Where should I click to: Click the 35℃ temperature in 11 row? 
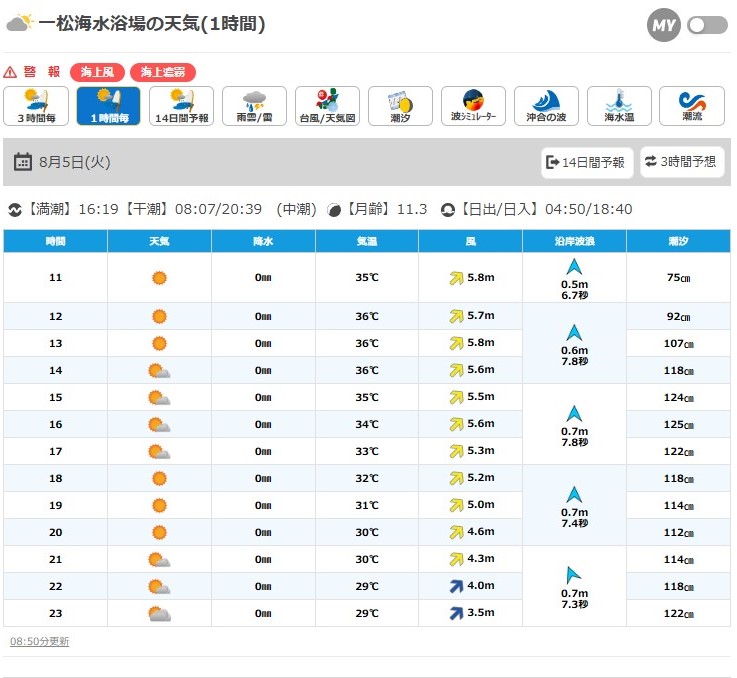click(x=367, y=277)
